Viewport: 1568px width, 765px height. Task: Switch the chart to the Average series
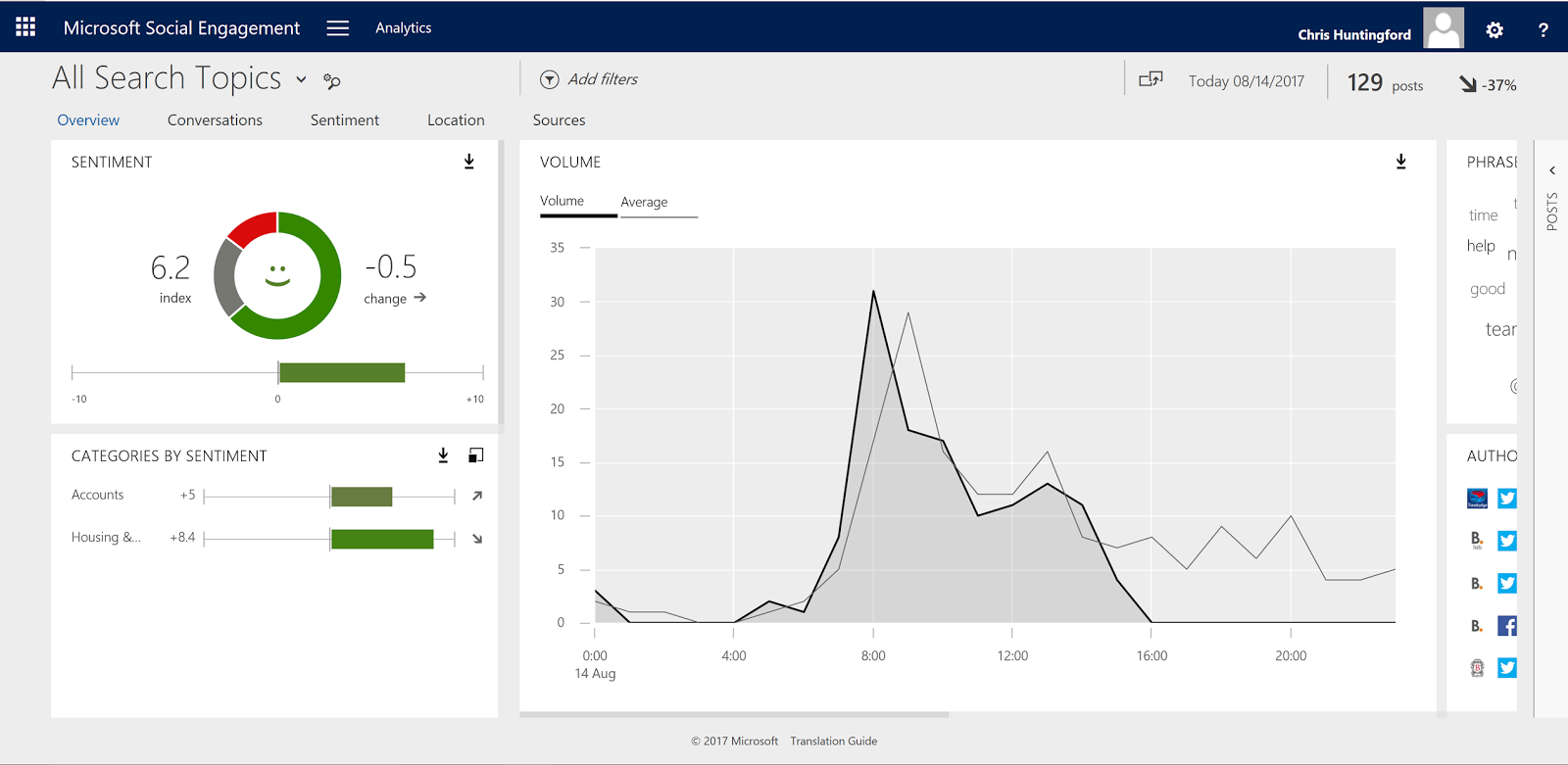coord(644,202)
